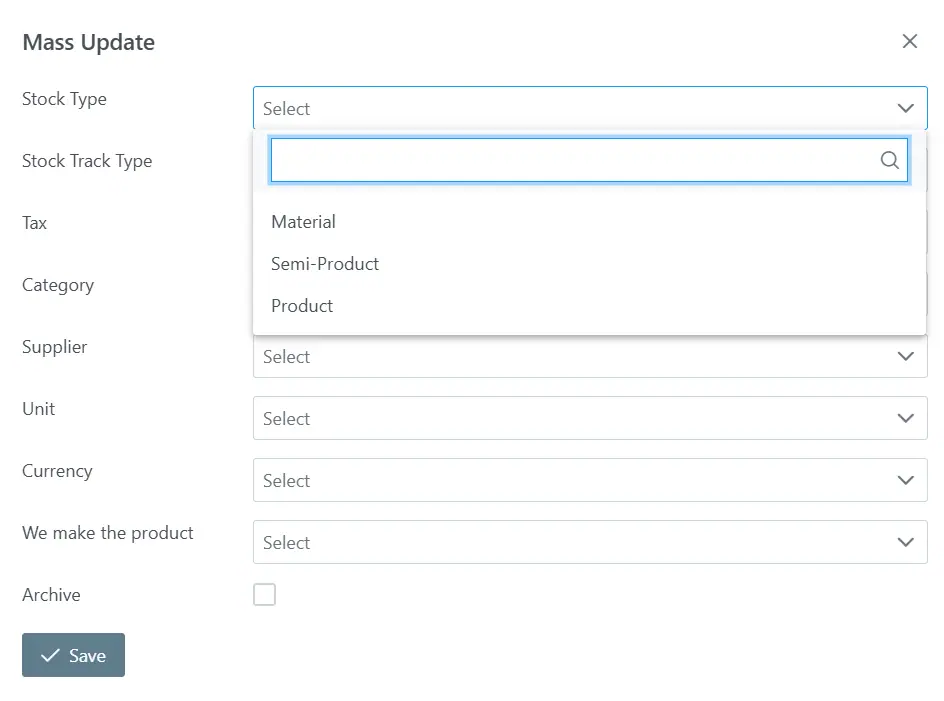
Task: Click the Stock Type label
Action: pyautogui.click(x=64, y=99)
